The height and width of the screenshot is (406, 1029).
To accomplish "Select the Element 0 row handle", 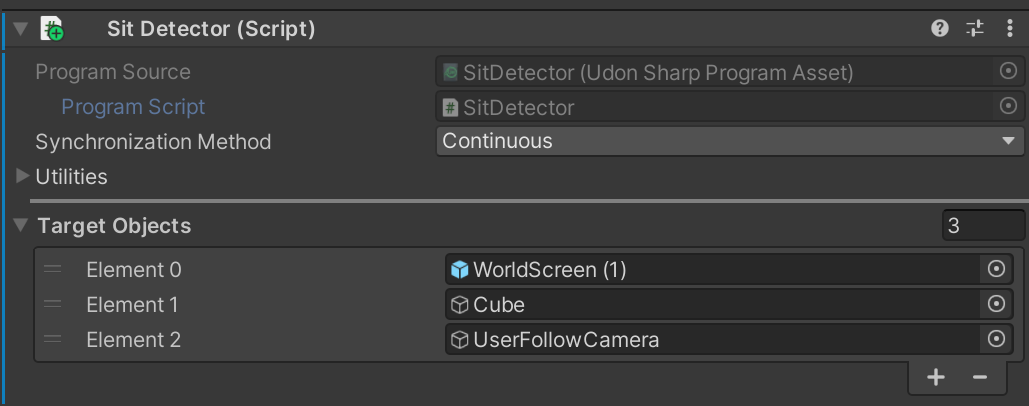I will 52,270.
